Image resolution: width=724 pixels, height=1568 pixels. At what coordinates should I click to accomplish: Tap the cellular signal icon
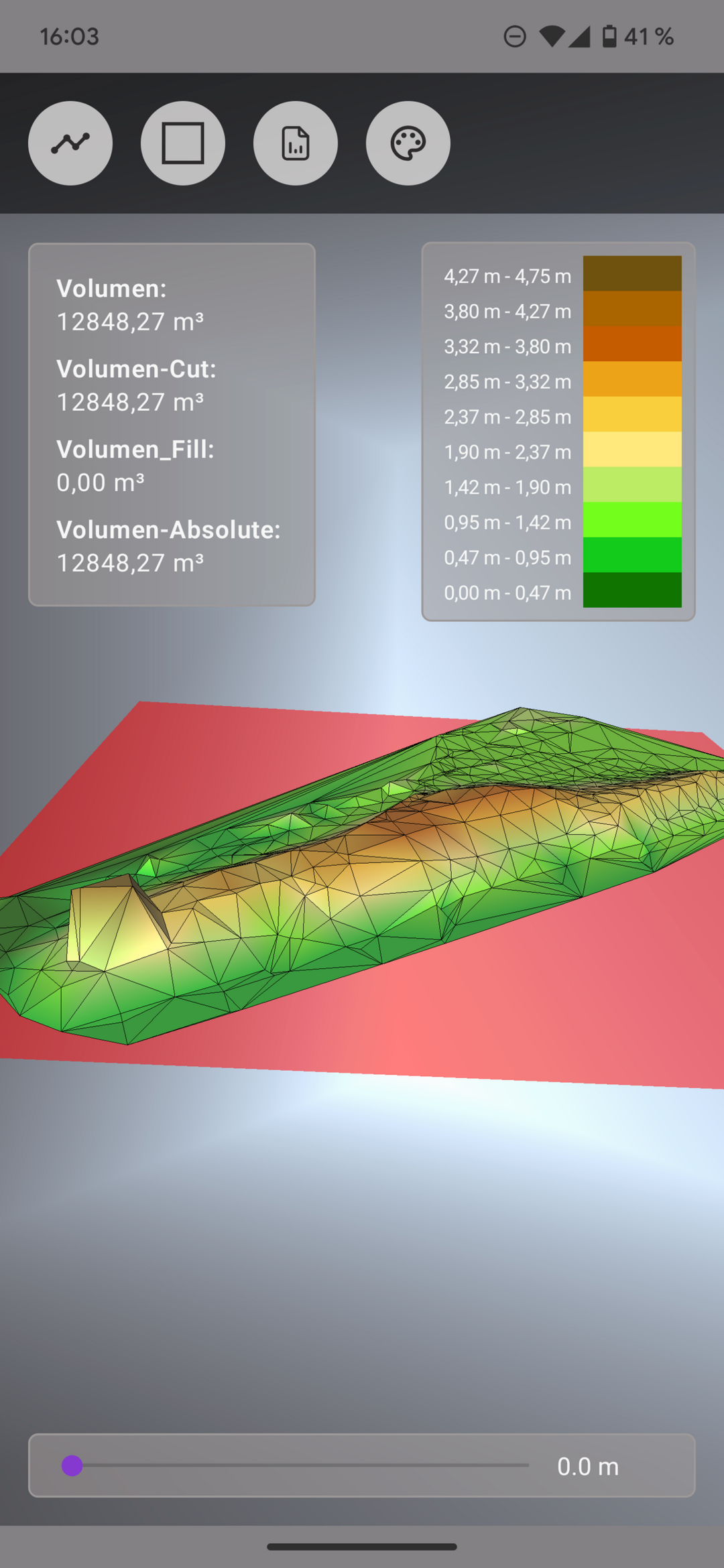coord(579,36)
